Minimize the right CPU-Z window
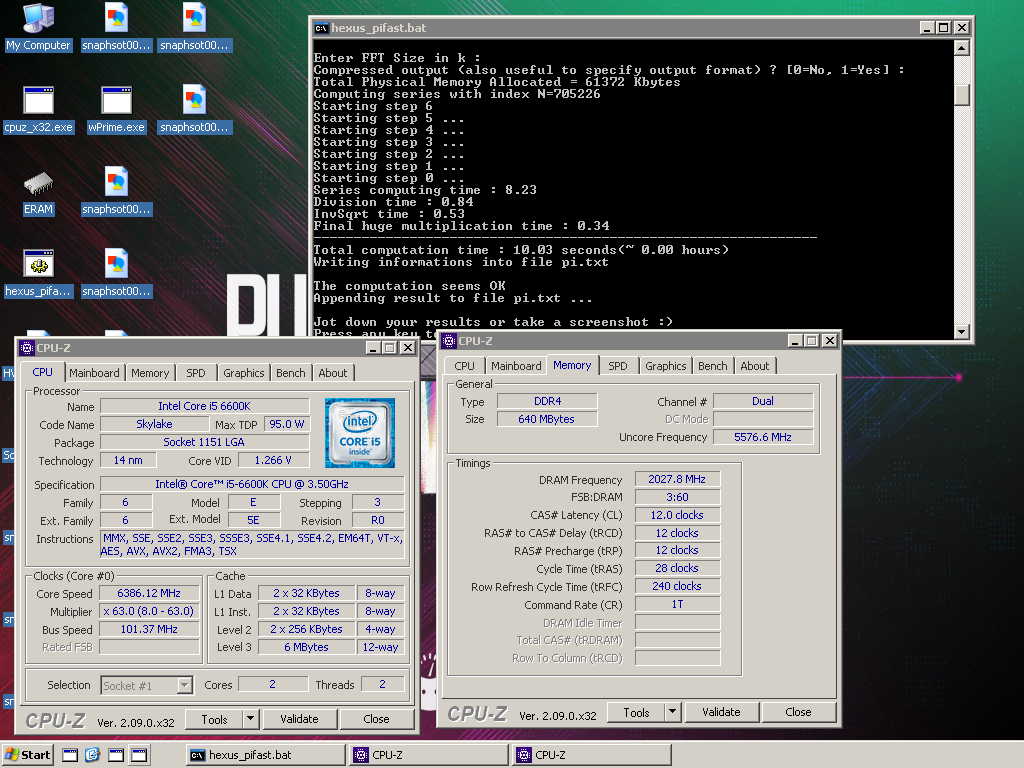1024x768 pixels. point(795,340)
